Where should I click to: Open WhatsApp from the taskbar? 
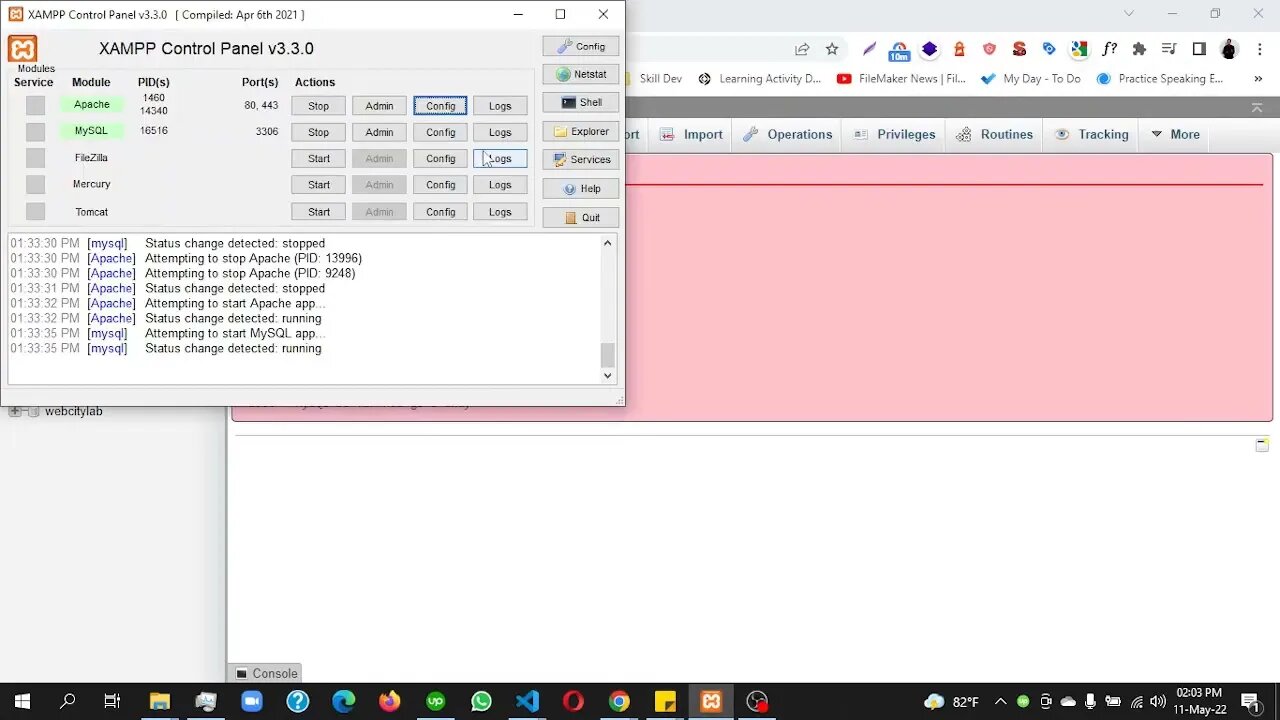click(481, 701)
